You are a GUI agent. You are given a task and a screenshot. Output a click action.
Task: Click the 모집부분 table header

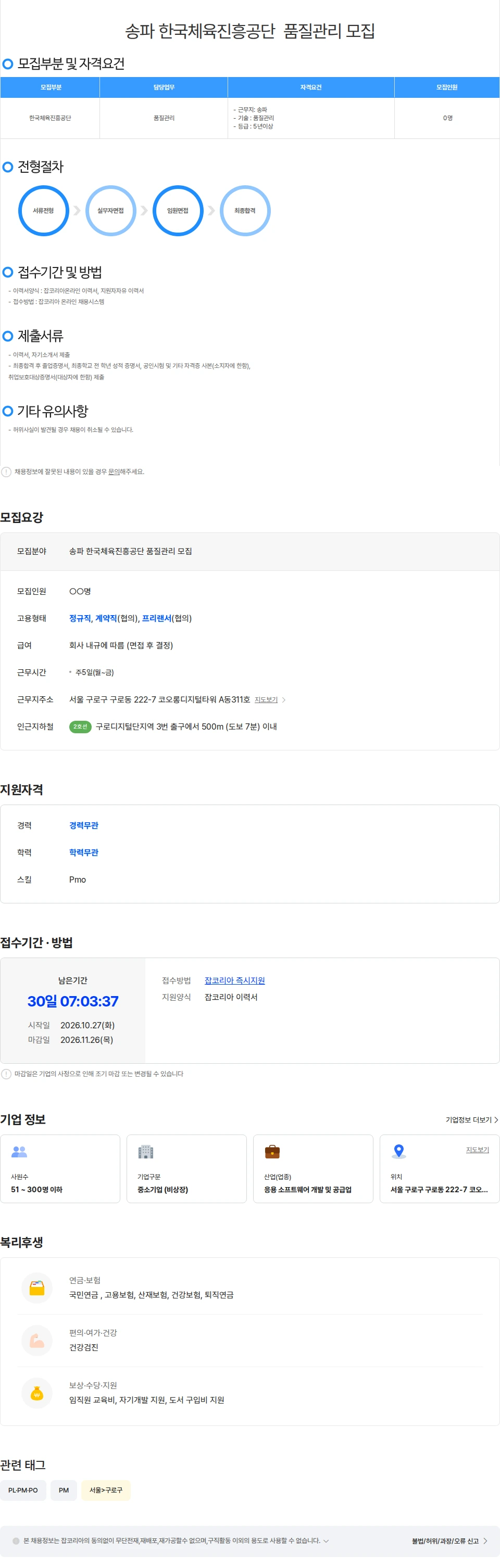(x=51, y=87)
